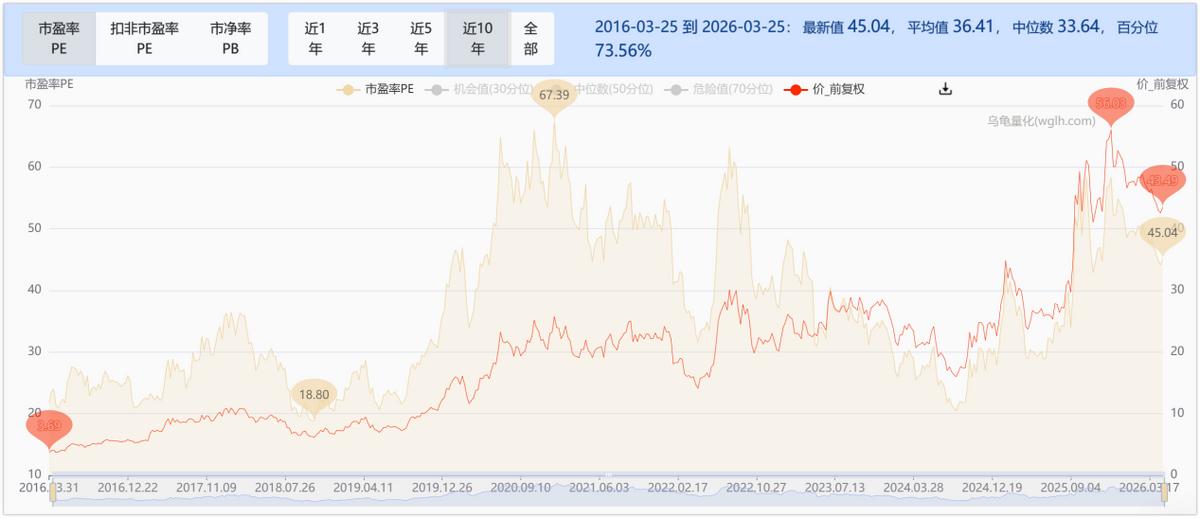Viewport: 1200px width, 518px height.
Task: Select the 近5年 time range
Action: pos(421,38)
